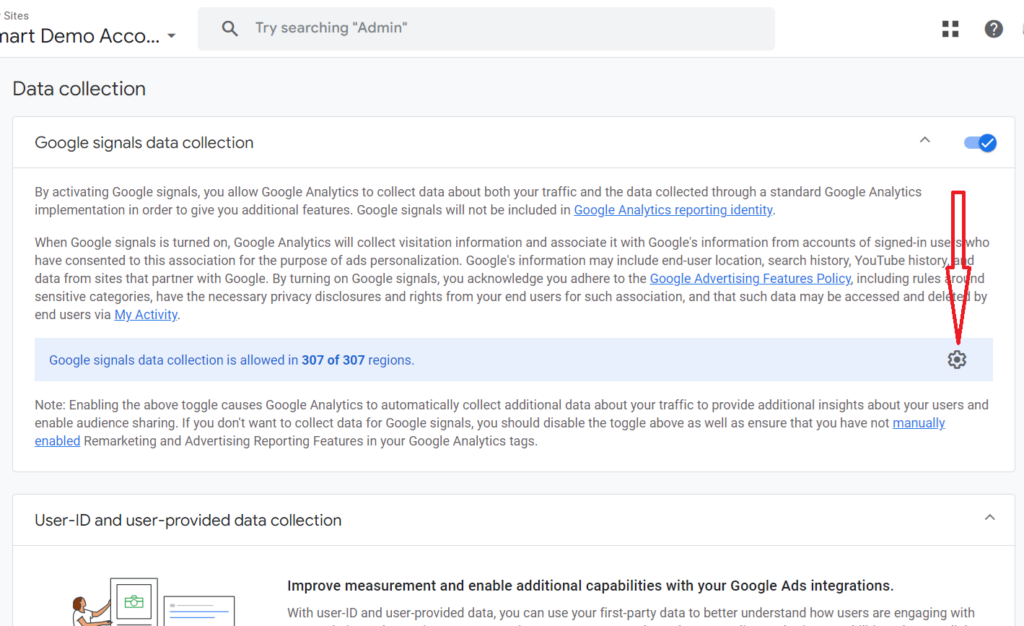
Task: Click the User-ID illustration image
Action: [153, 601]
